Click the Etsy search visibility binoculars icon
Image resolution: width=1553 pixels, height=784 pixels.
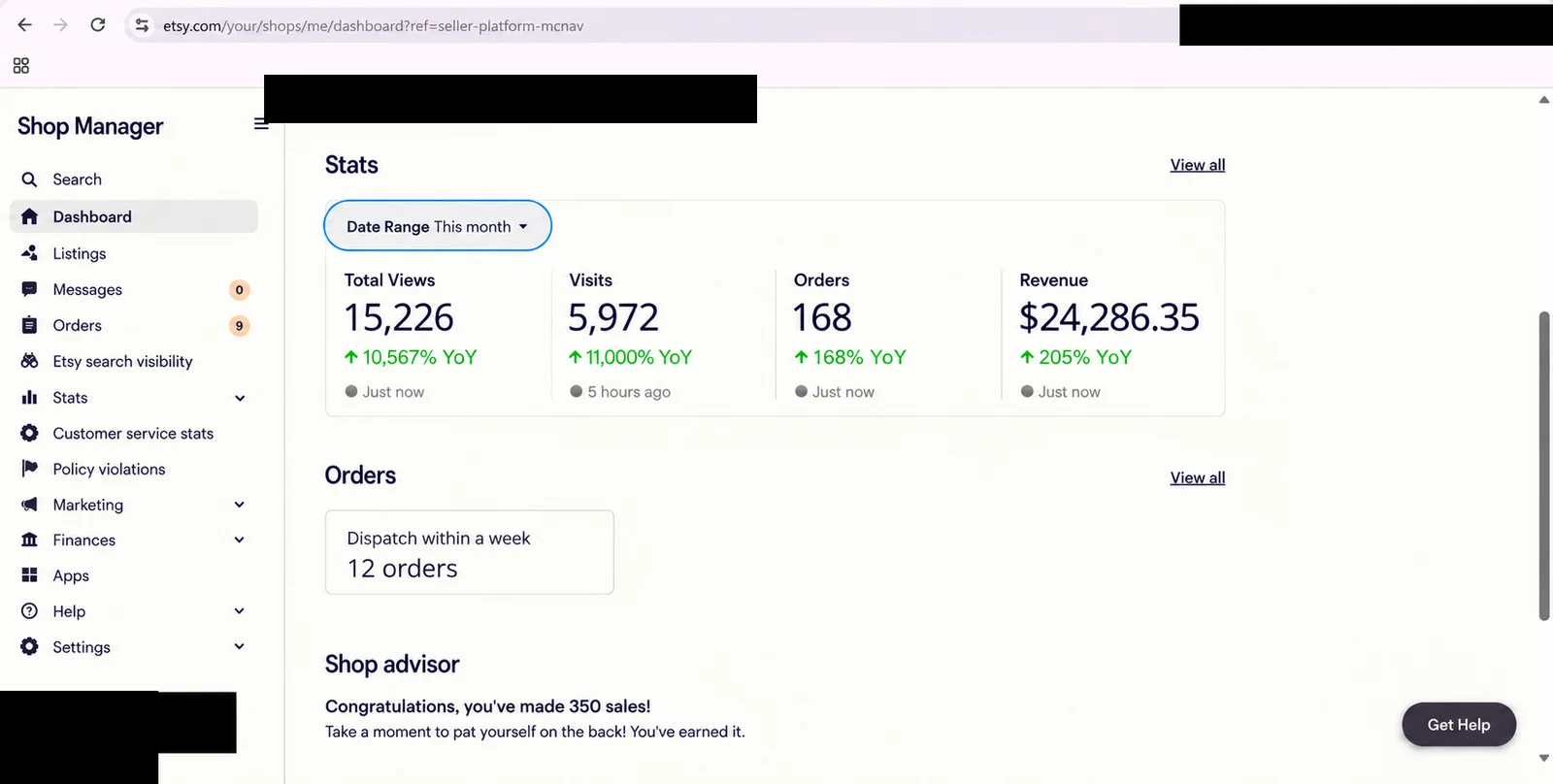[x=30, y=361]
